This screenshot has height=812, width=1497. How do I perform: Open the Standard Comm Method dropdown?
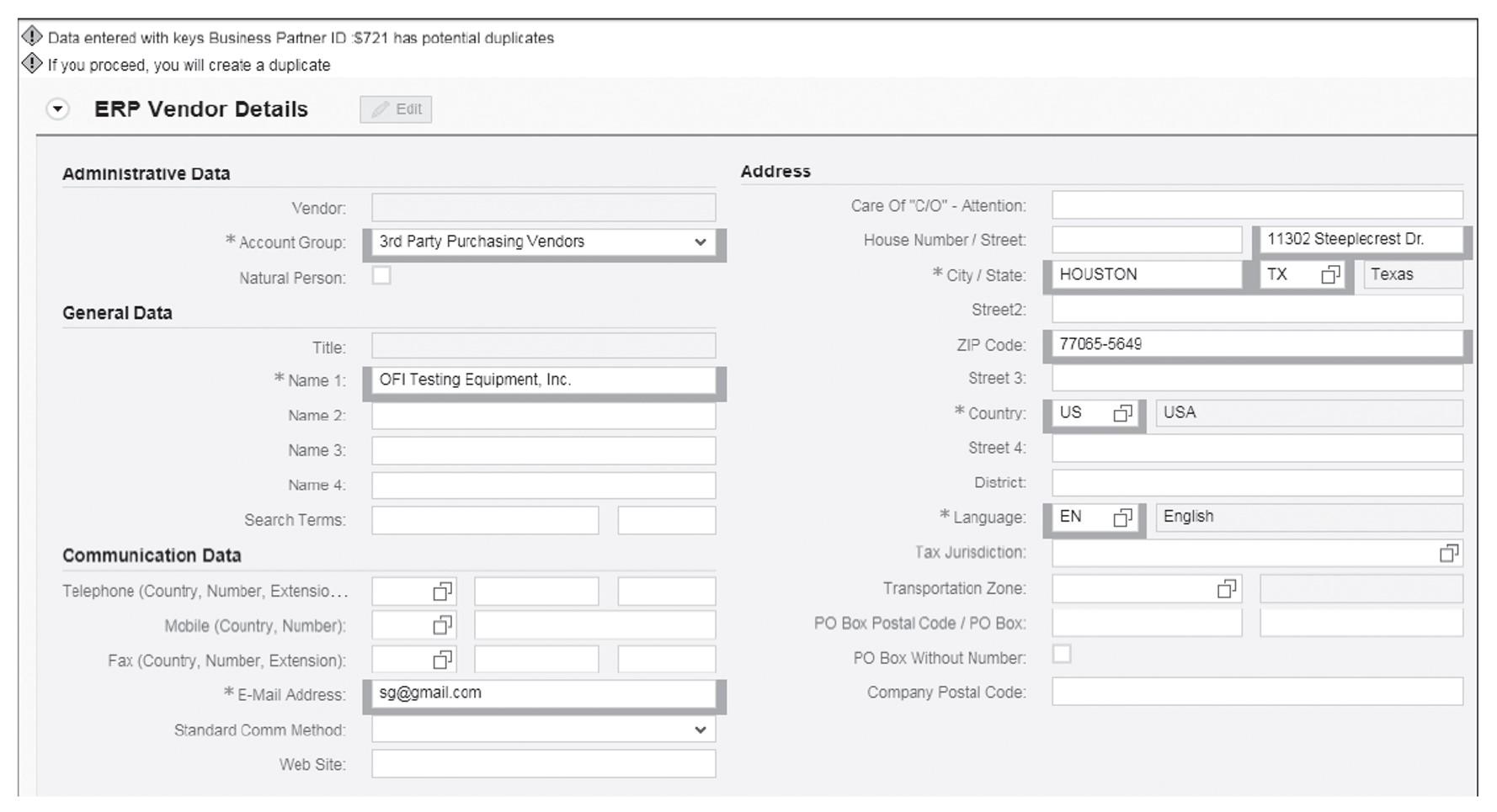tap(701, 729)
